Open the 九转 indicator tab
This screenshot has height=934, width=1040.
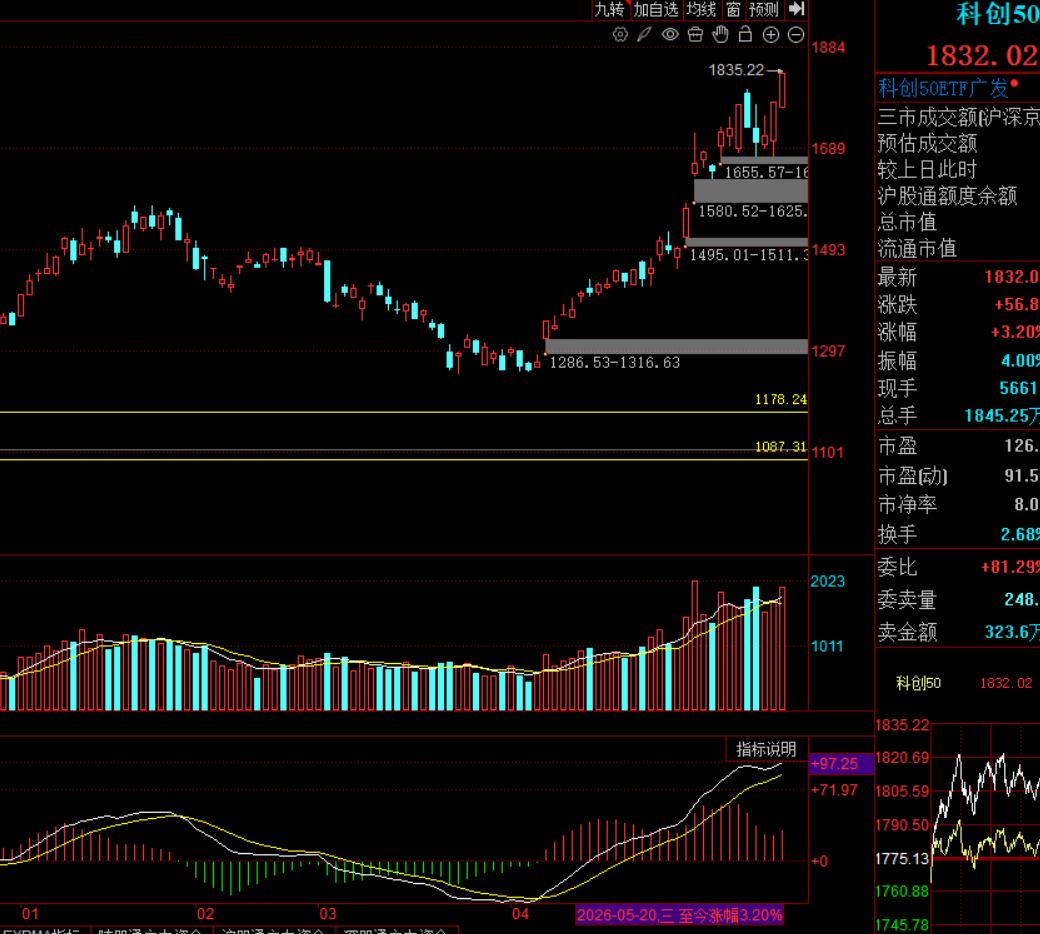click(610, 10)
